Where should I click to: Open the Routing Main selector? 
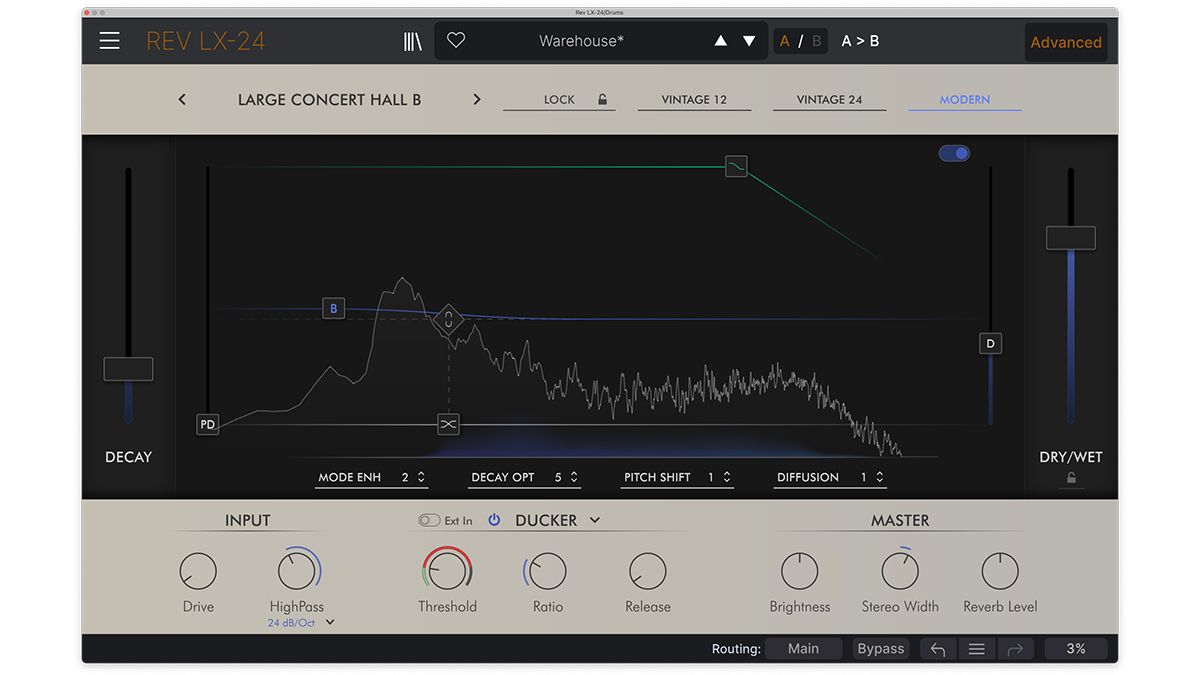coord(803,649)
